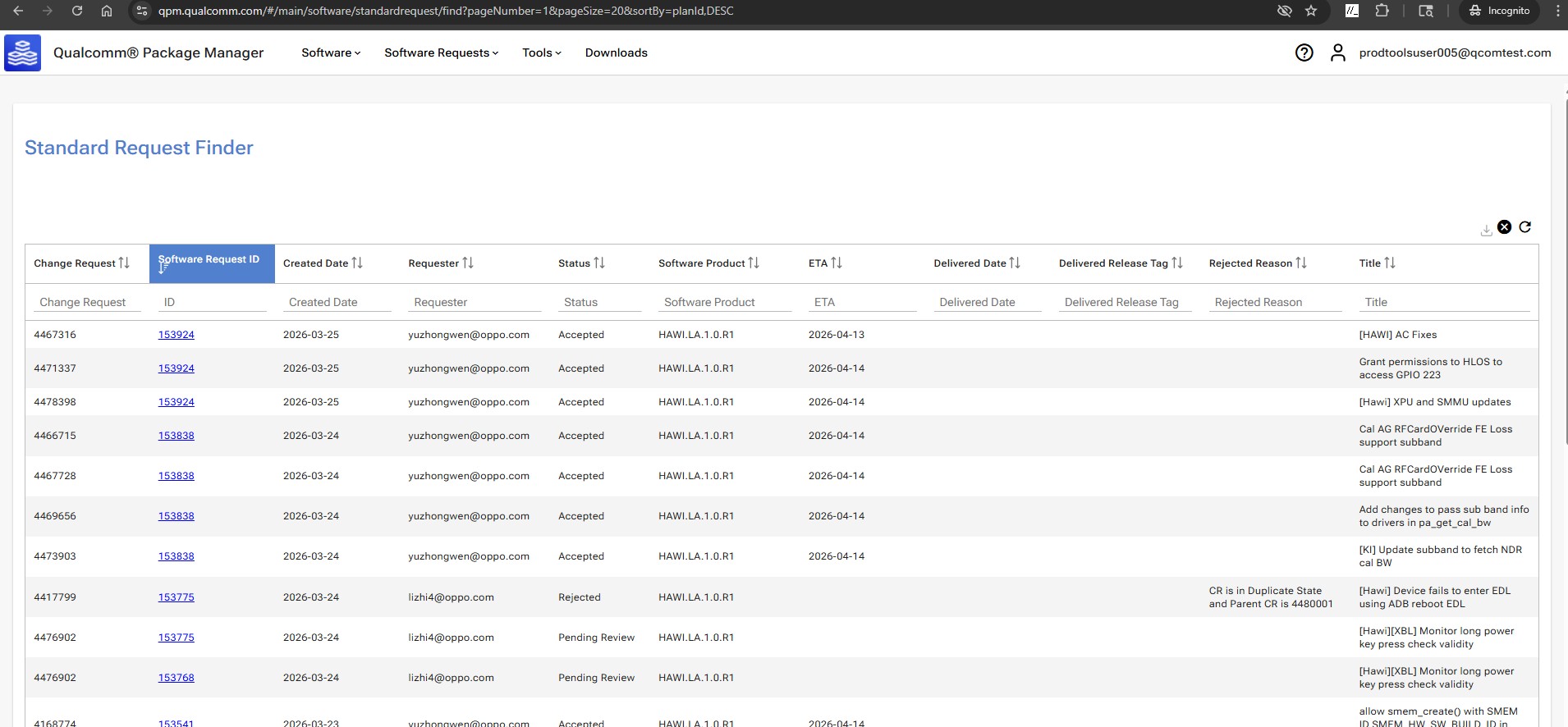Click the user profile icon
This screenshot has width=1568, height=727.
[1338, 53]
